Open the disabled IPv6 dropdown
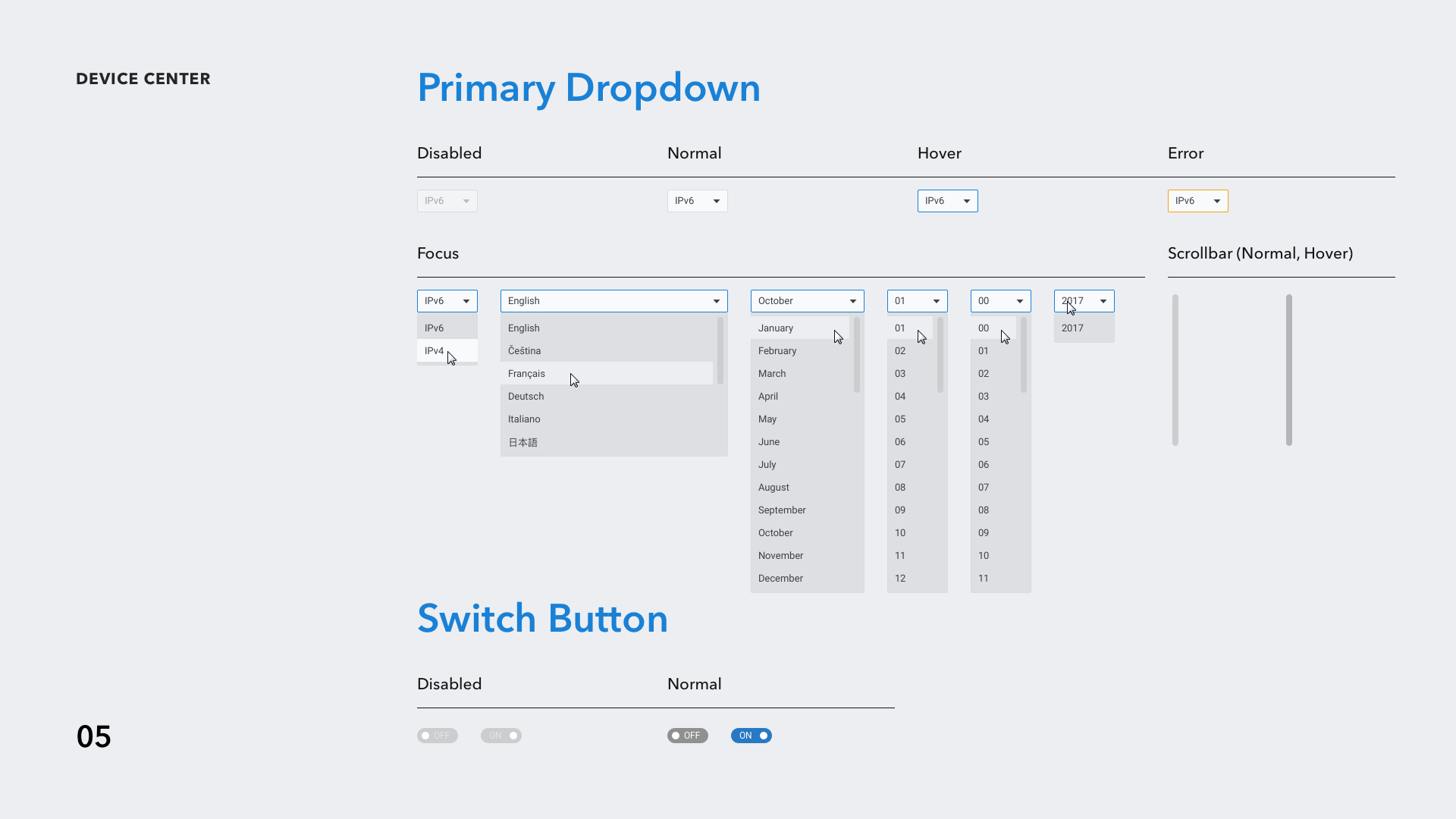1456x819 pixels. [x=447, y=201]
